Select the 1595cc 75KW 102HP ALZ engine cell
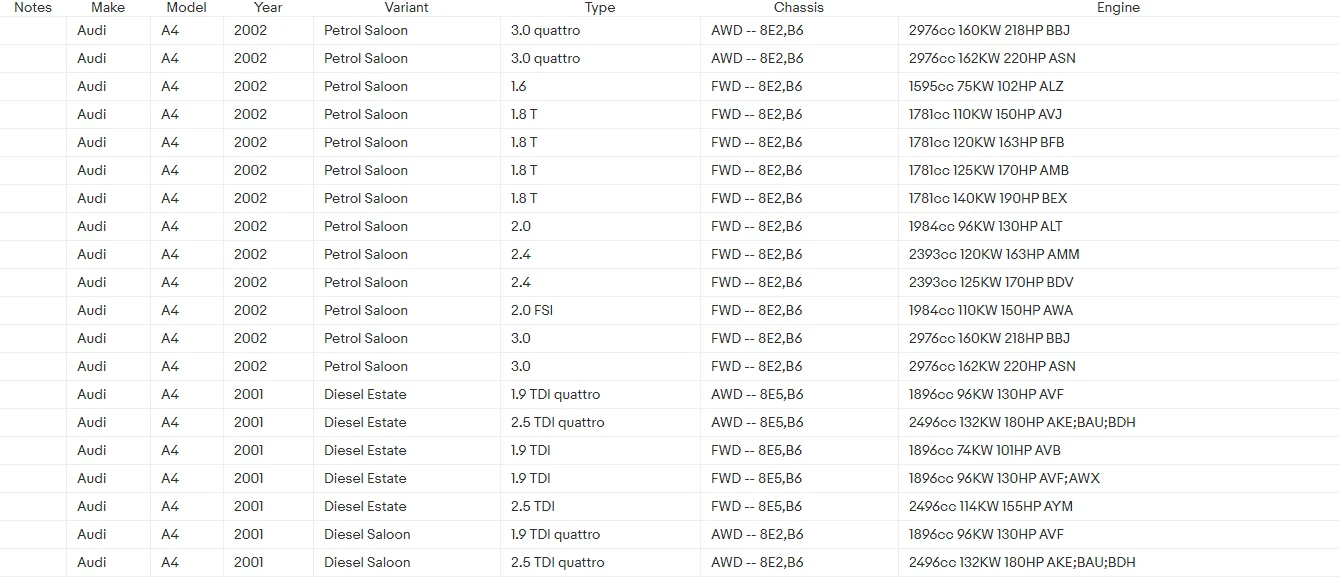 [x=986, y=86]
